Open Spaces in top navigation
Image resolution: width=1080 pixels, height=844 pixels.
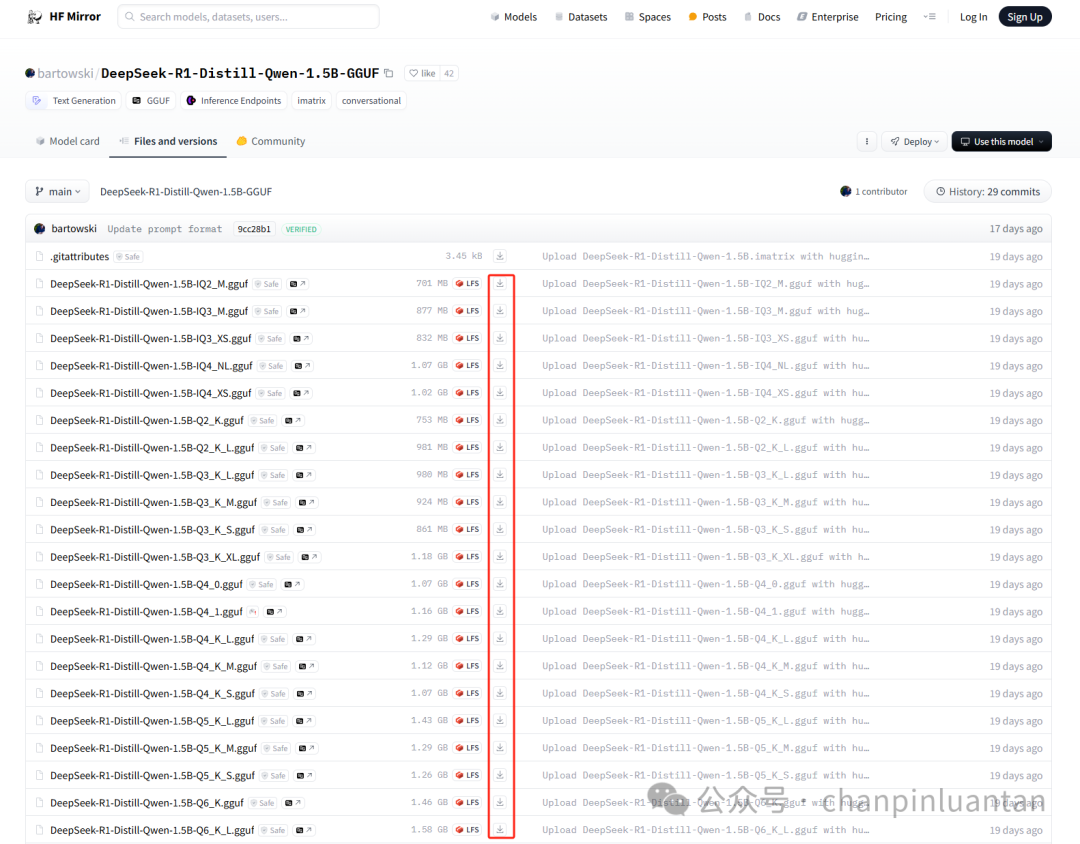click(x=647, y=17)
